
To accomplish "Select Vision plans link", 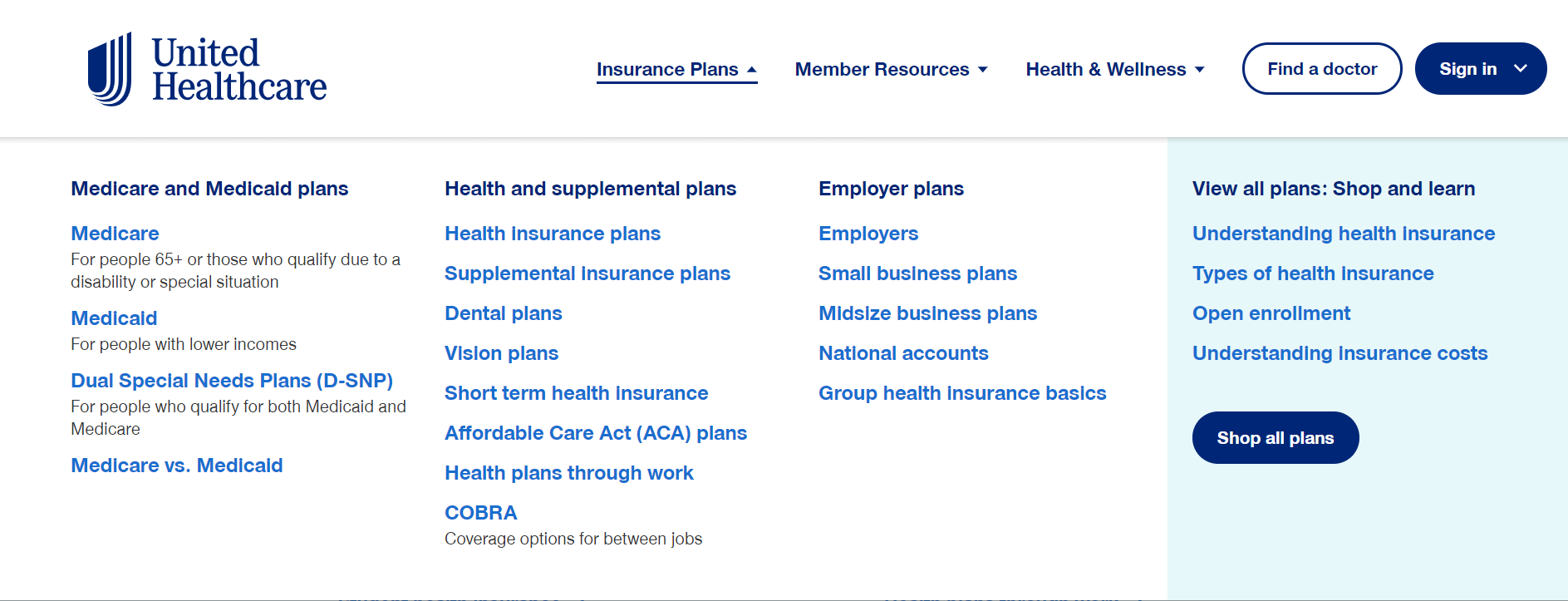I will [x=501, y=353].
